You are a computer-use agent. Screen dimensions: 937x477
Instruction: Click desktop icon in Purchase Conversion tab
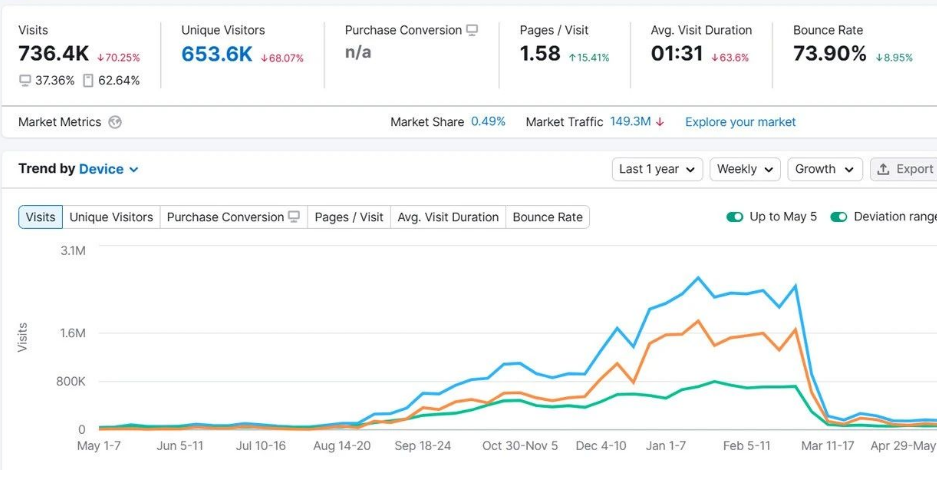[294, 217]
